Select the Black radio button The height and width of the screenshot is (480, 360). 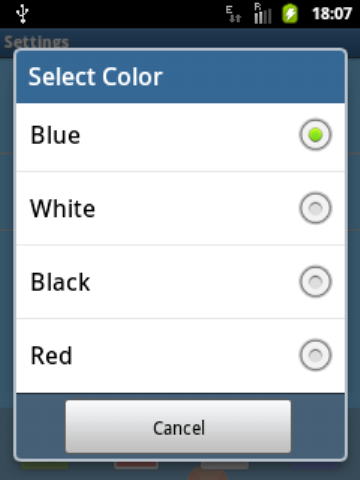click(x=315, y=282)
